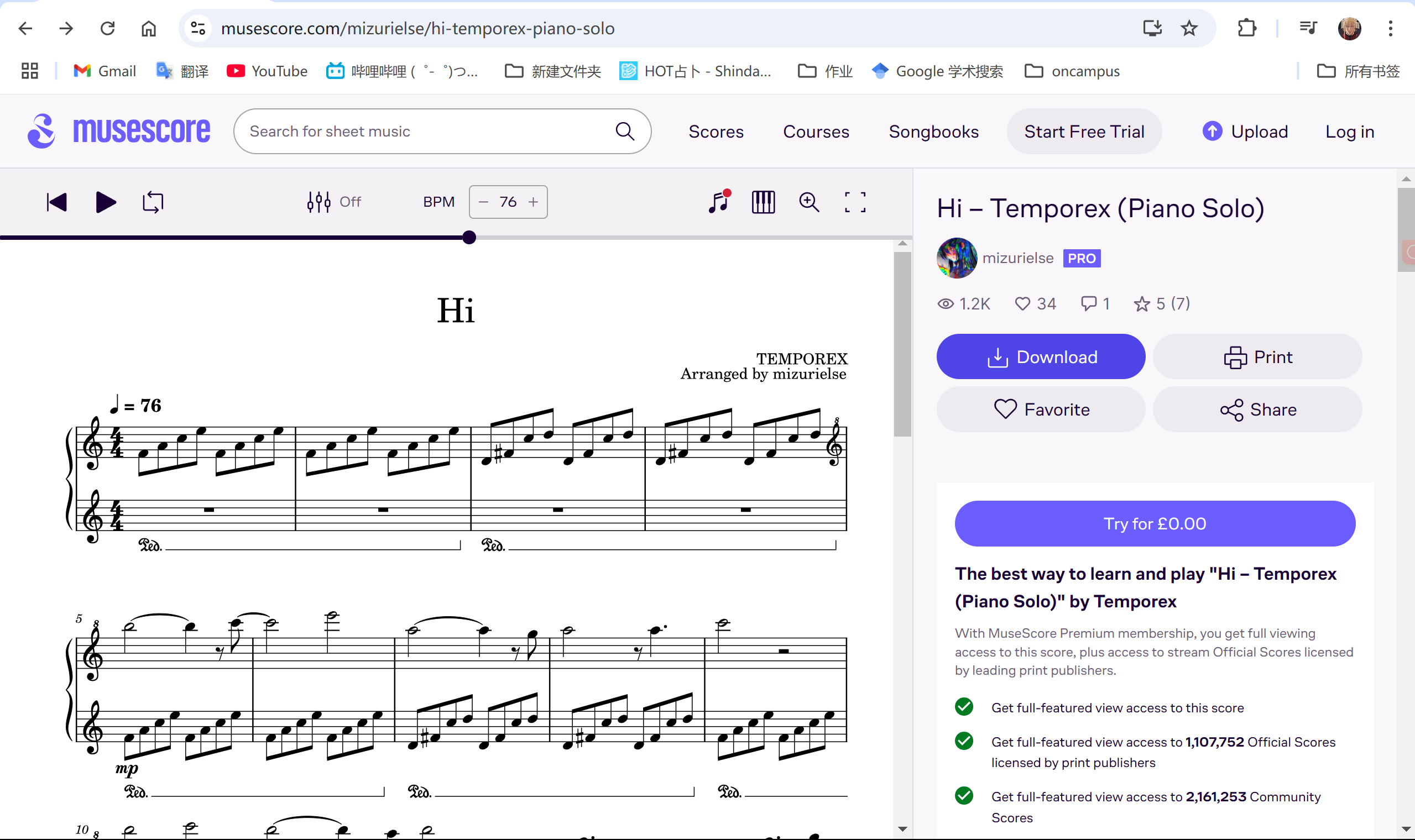Open Google 学术搜索 bookmark
This screenshot has height=840, width=1415.
(937, 71)
